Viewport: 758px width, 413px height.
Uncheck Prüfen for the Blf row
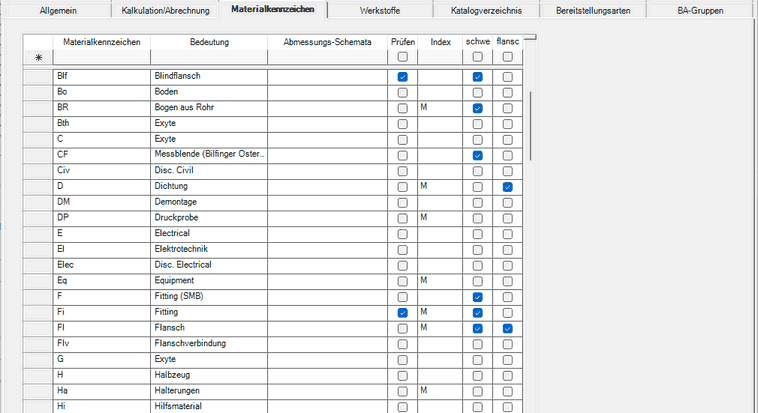(402, 77)
